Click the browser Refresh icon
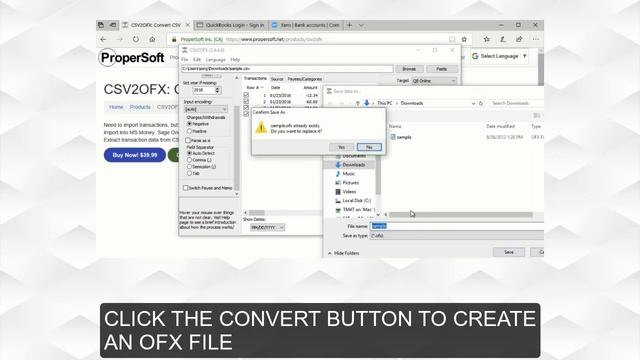The image size is (640, 360). click(x=136, y=39)
